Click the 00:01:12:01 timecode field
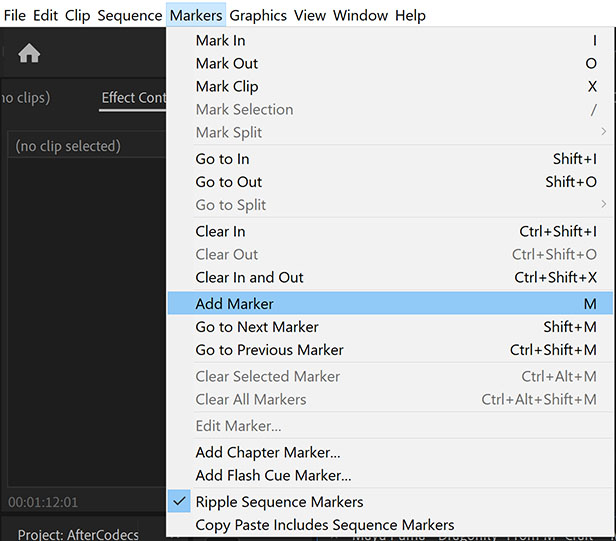The height and width of the screenshot is (541, 616). coord(43,501)
